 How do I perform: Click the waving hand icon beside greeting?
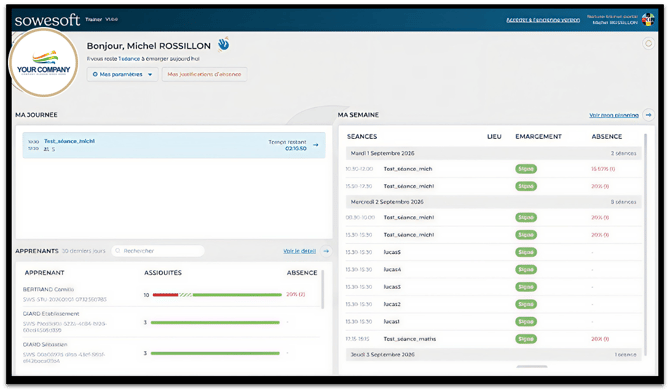[x=223, y=44]
